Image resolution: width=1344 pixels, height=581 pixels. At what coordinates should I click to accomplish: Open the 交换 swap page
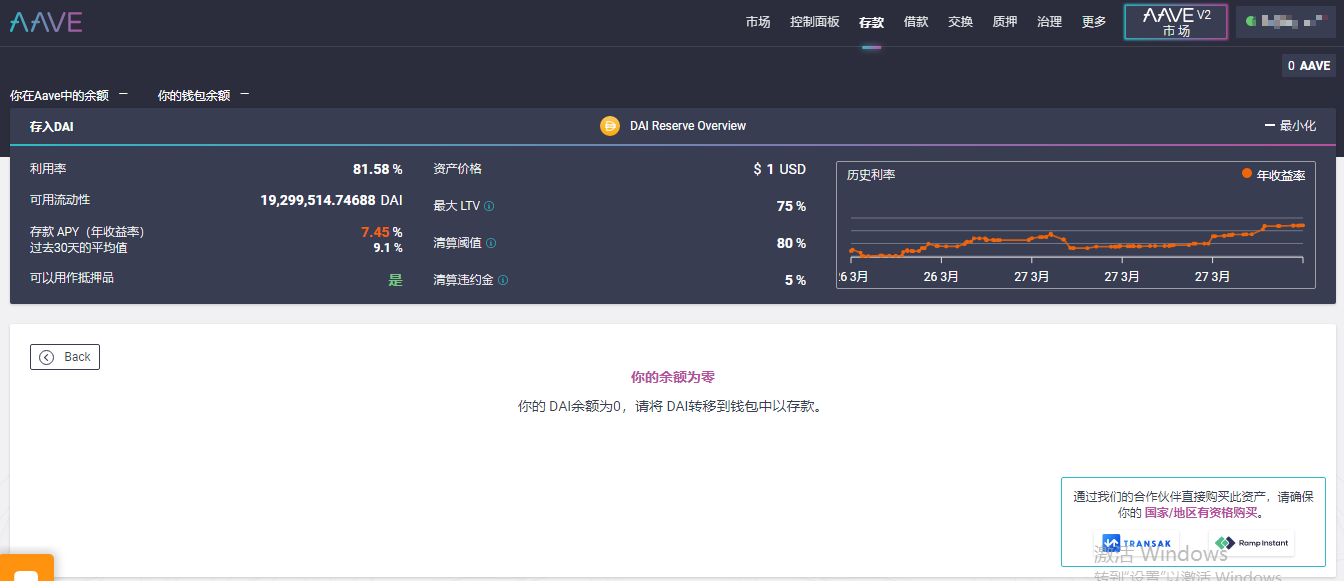[x=960, y=22]
